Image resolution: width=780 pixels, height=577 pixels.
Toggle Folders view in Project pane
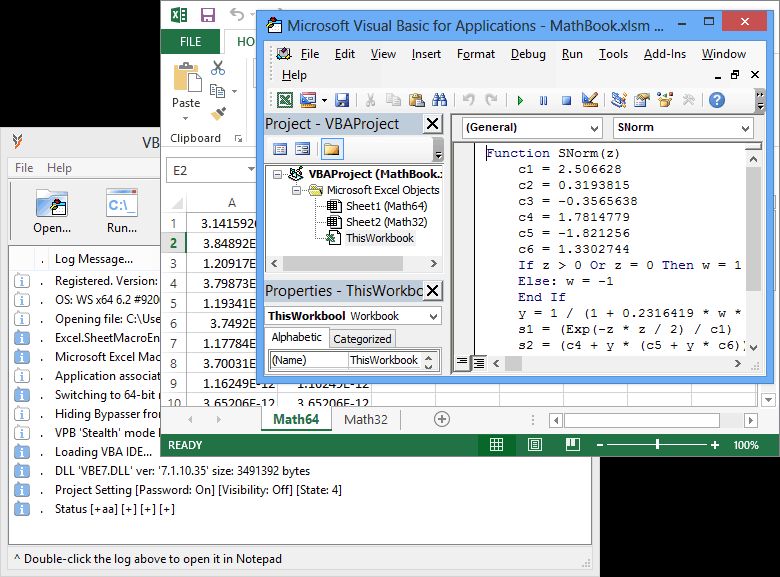point(331,149)
